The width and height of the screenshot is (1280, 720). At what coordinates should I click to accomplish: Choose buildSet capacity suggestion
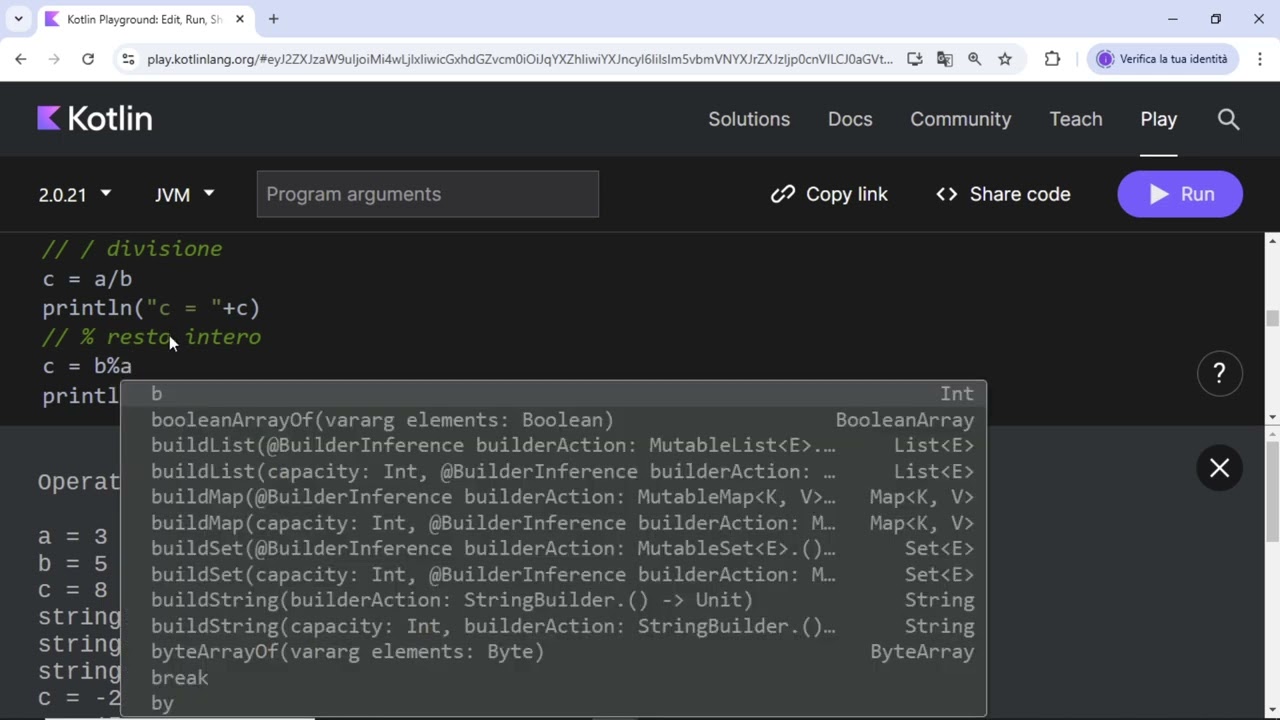tap(554, 575)
